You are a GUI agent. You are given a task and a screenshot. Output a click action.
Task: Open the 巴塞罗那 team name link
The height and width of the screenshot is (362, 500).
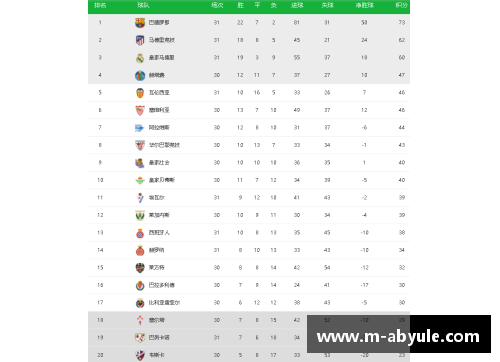coord(159,23)
